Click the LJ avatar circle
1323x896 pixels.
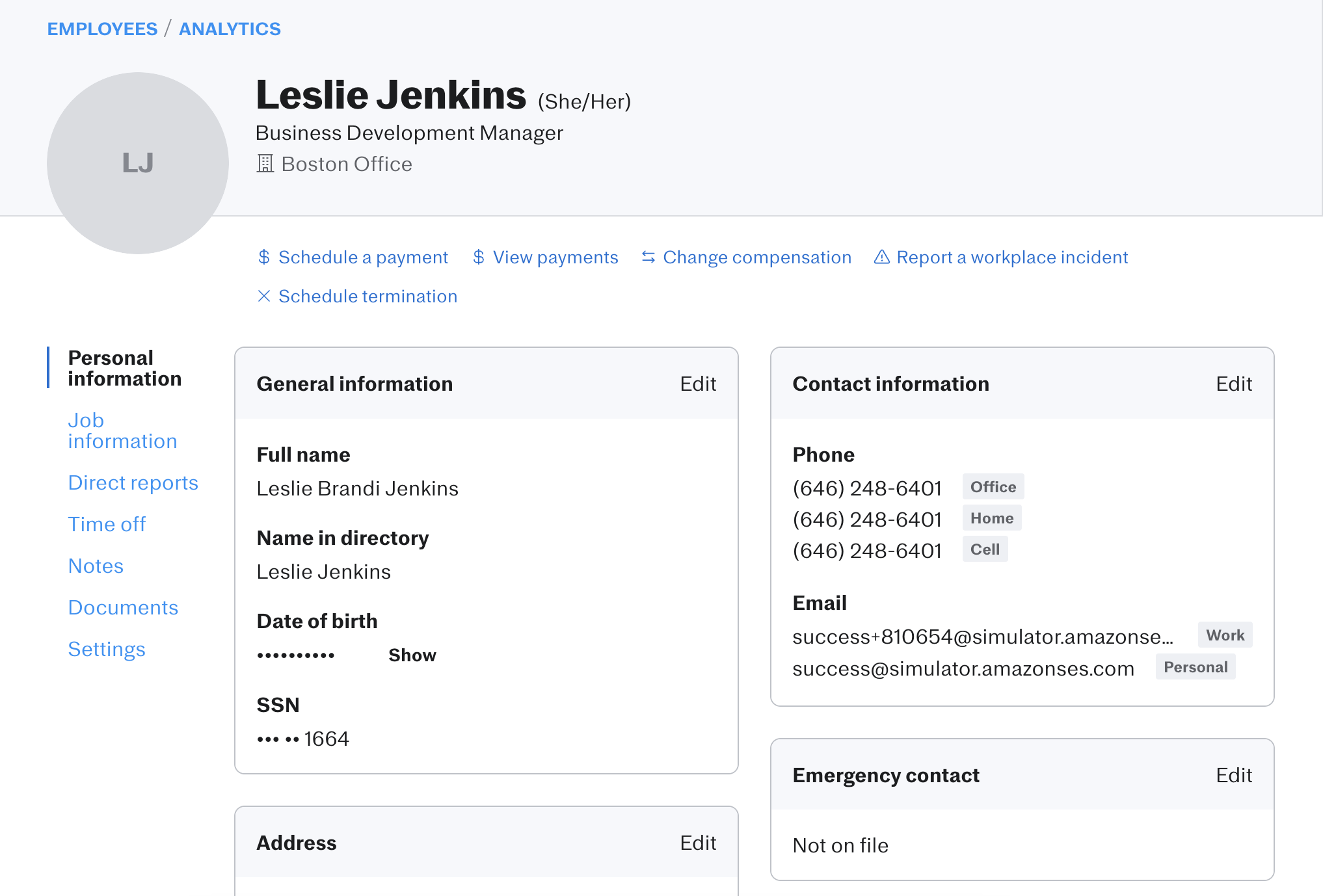[138, 163]
